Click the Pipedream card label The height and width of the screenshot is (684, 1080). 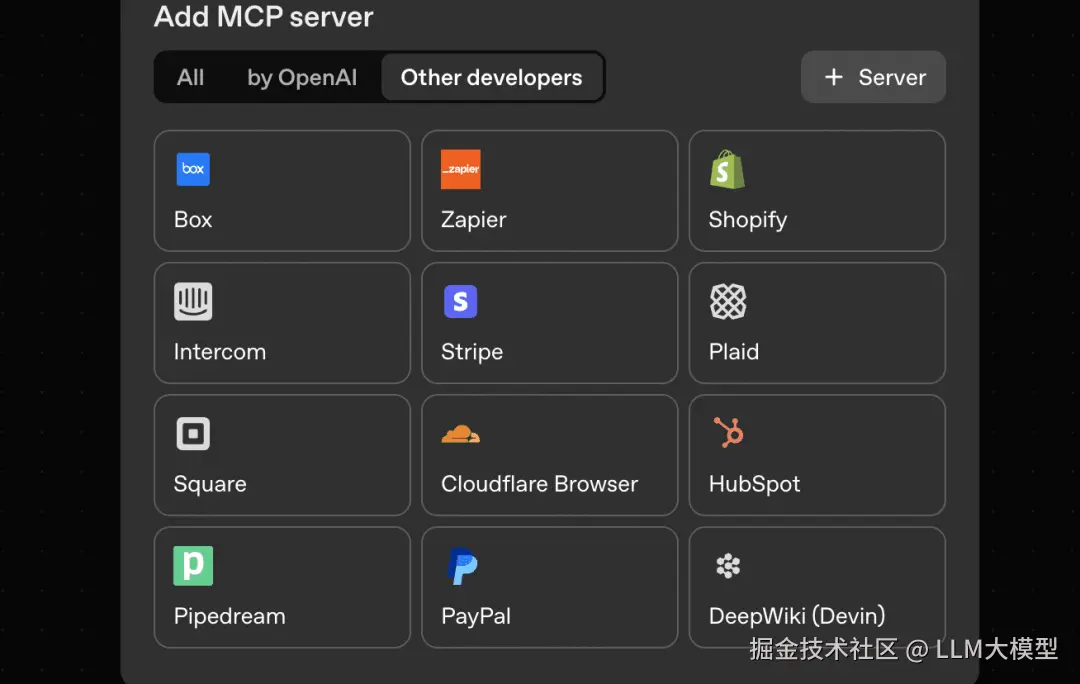tap(229, 616)
